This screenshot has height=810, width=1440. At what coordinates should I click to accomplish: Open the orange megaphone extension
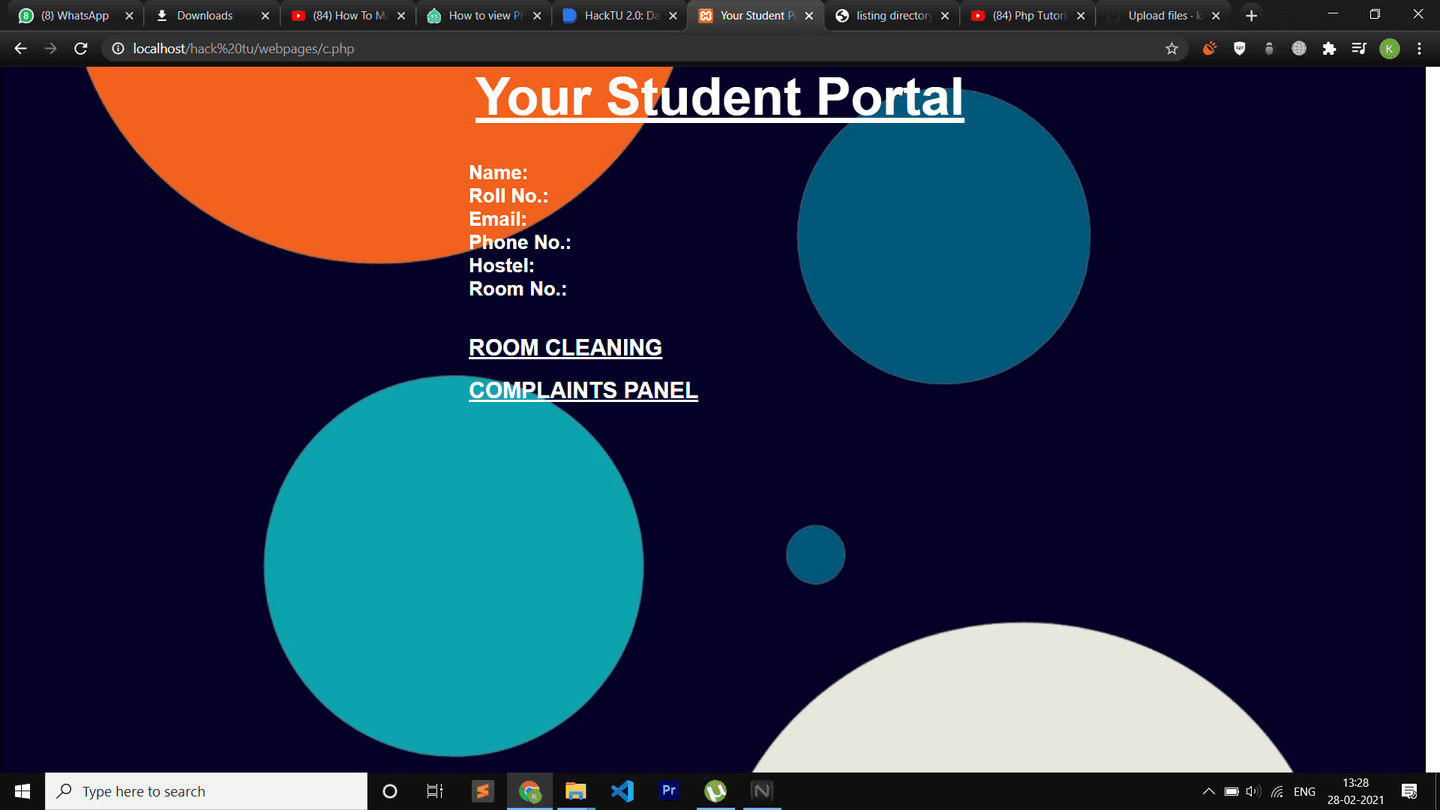click(1209, 48)
